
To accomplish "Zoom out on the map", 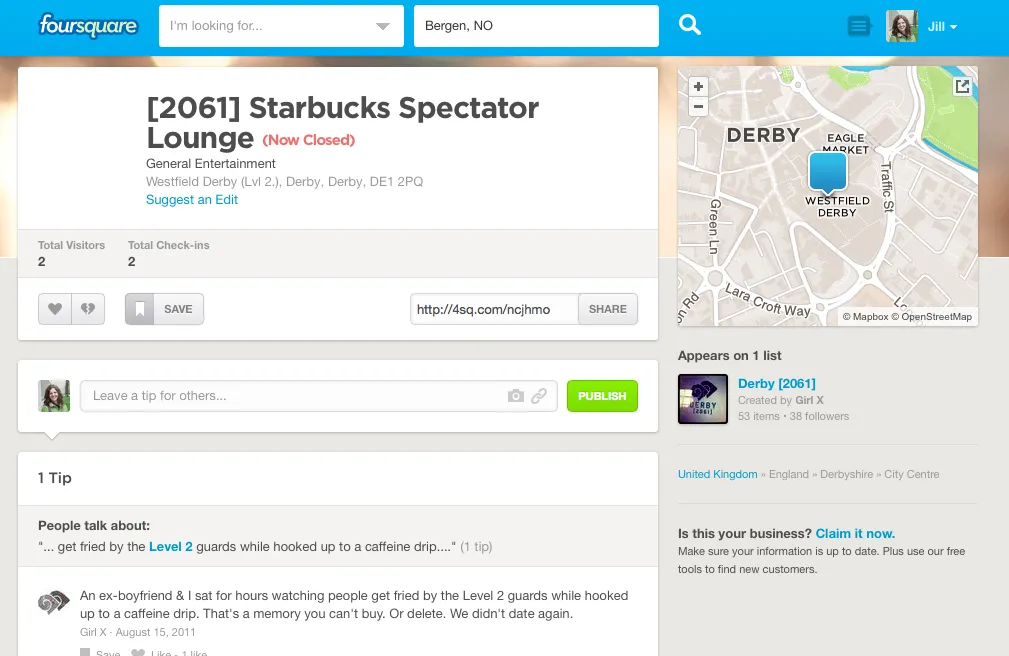I will (698, 107).
